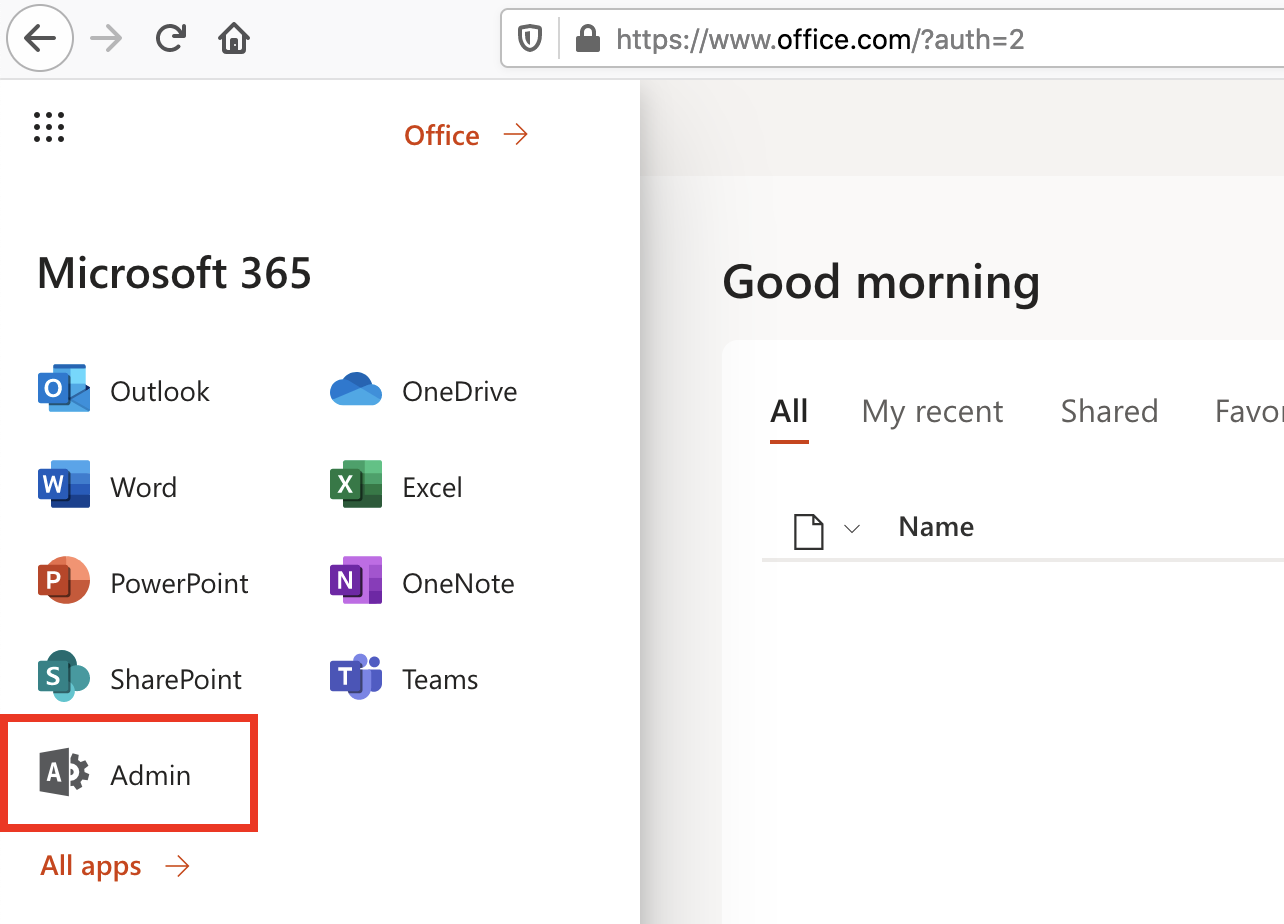Launch Microsoft Teams icon
The image size is (1284, 924).
(356, 678)
